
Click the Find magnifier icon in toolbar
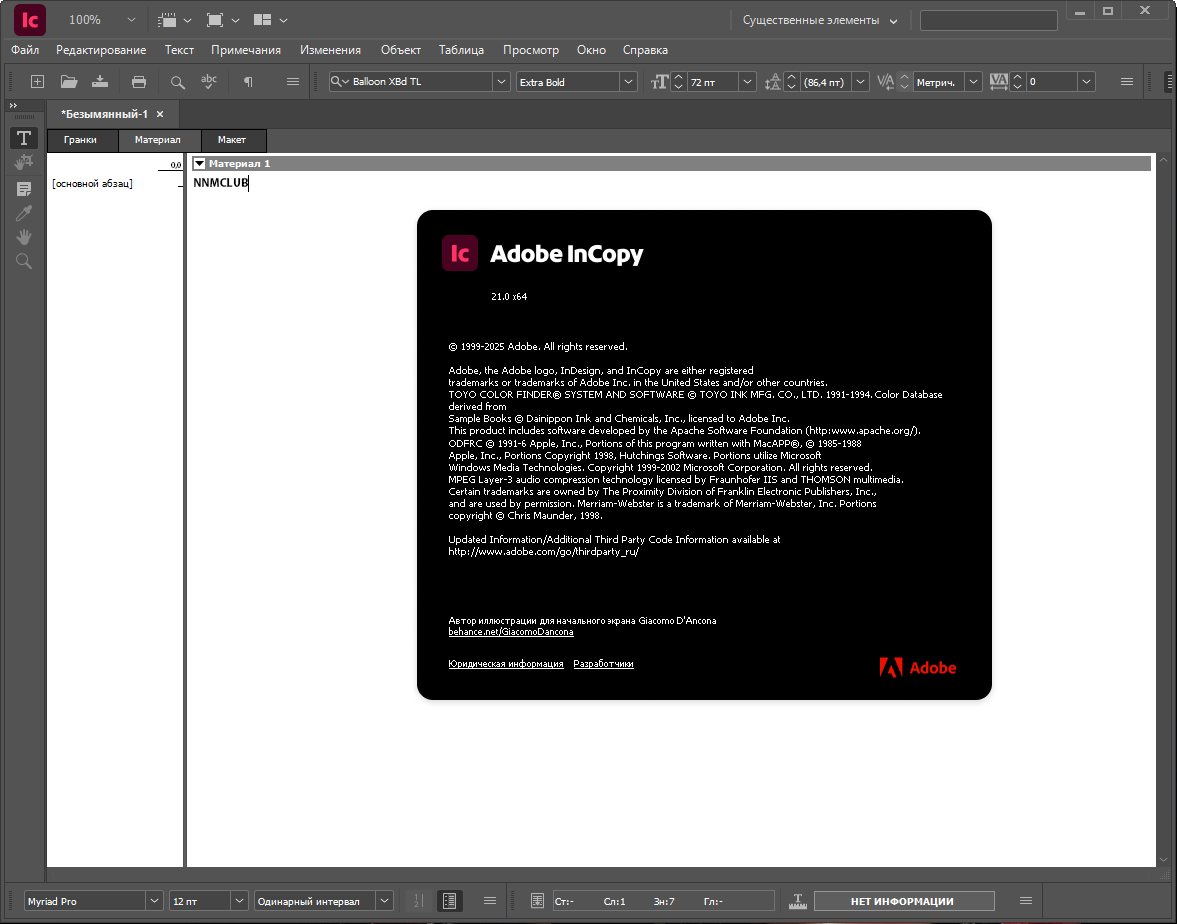tap(177, 82)
